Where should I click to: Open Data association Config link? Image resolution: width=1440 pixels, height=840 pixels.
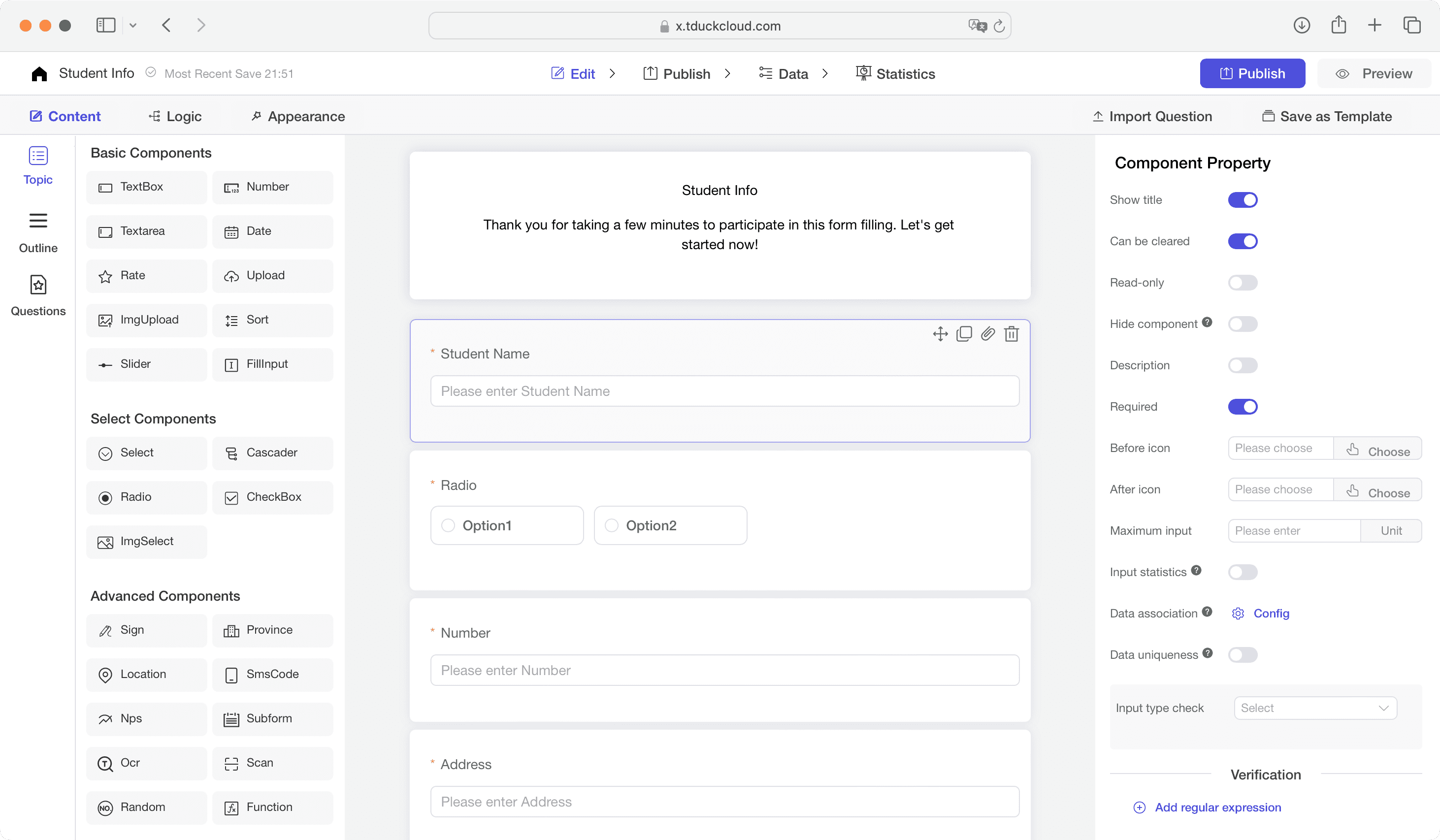point(1261,614)
